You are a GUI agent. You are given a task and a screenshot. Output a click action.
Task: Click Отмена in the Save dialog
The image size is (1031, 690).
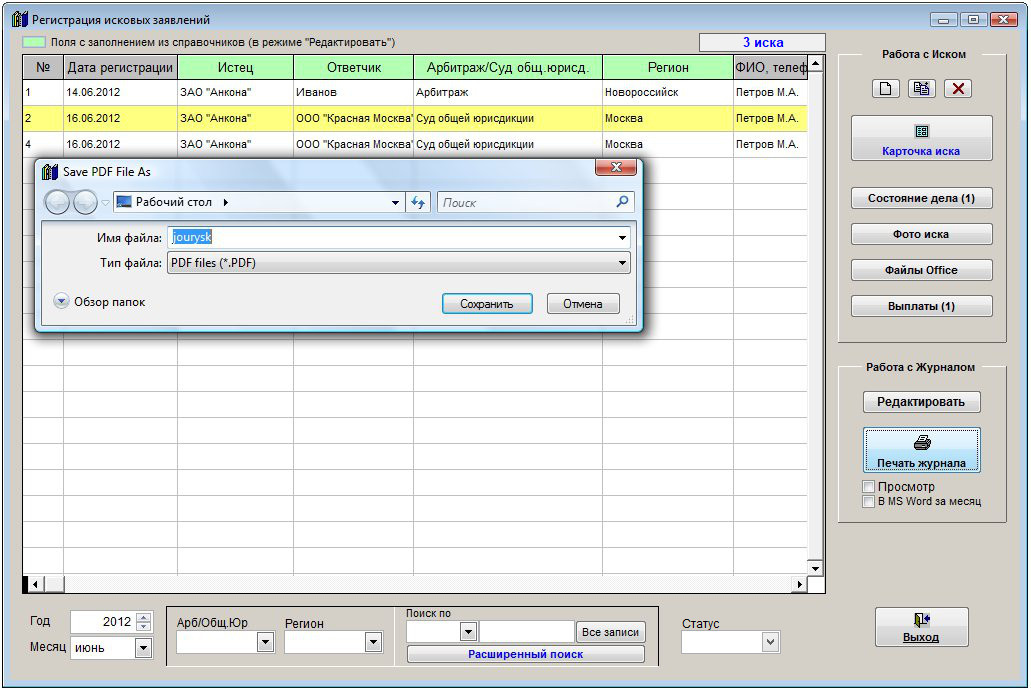tap(583, 304)
